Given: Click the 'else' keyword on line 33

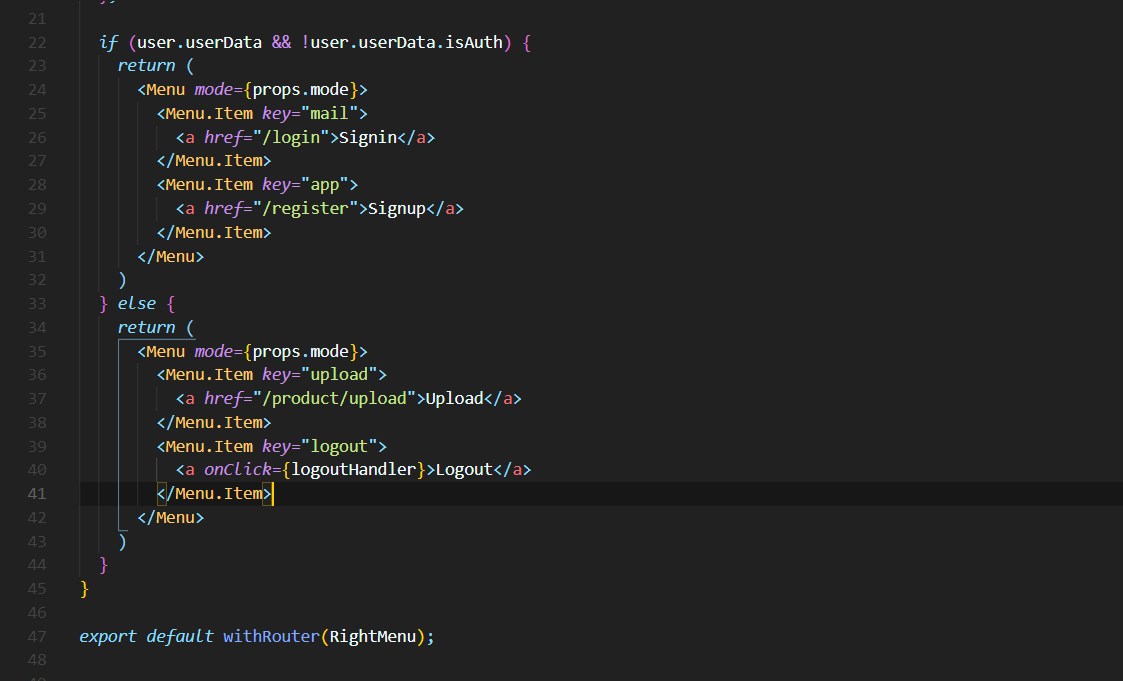Looking at the screenshot, I should 137,304.
